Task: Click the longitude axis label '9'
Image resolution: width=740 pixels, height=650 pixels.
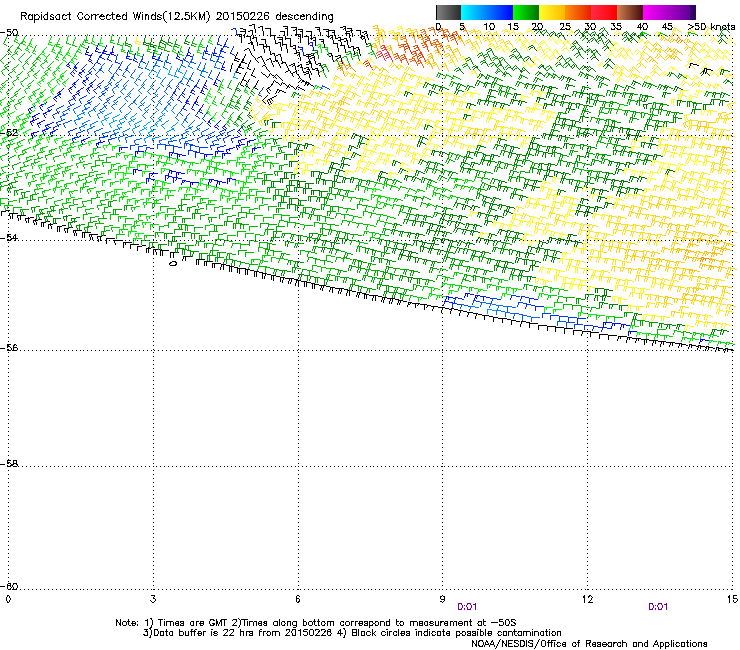Action: [443, 599]
